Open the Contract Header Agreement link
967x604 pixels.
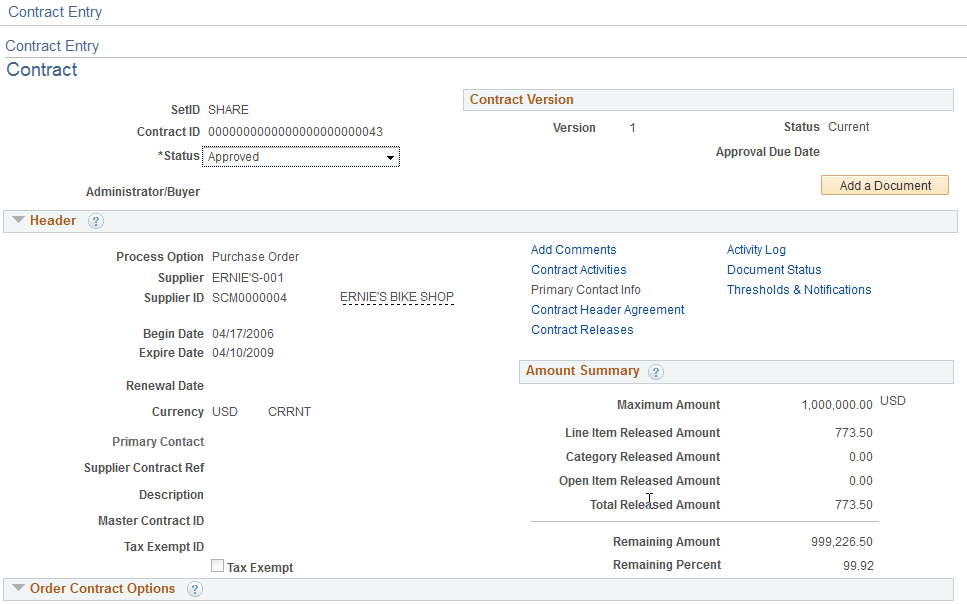point(607,310)
